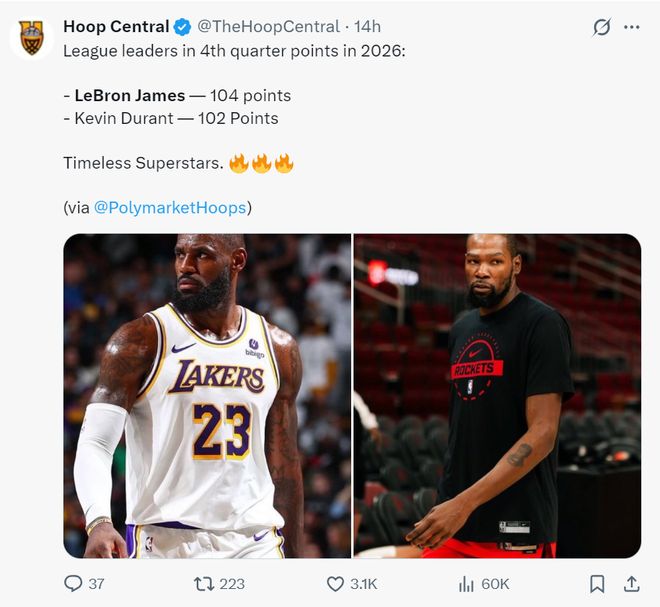Image resolution: width=660 pixels, height=607 pixels.
Task: Open the three-dot more options menu
Action: pos(631,27)
